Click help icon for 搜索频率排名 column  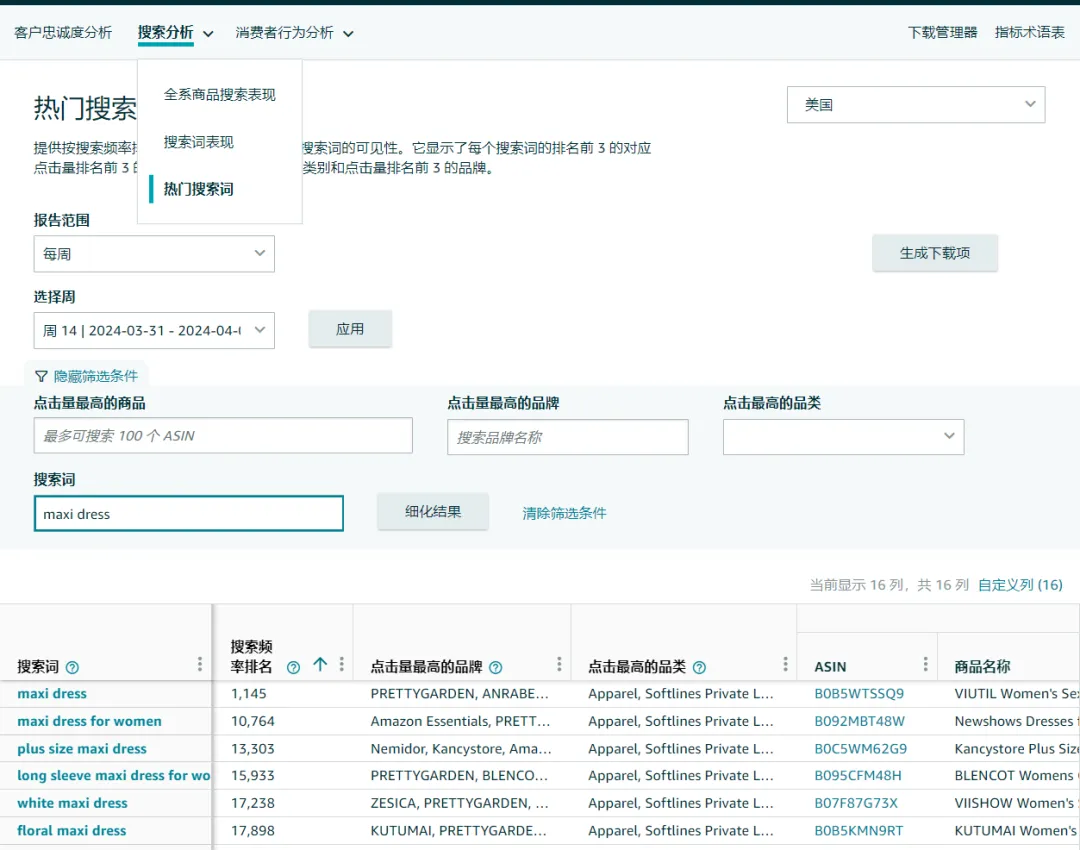pyautogui.click(x=293, y=668)
